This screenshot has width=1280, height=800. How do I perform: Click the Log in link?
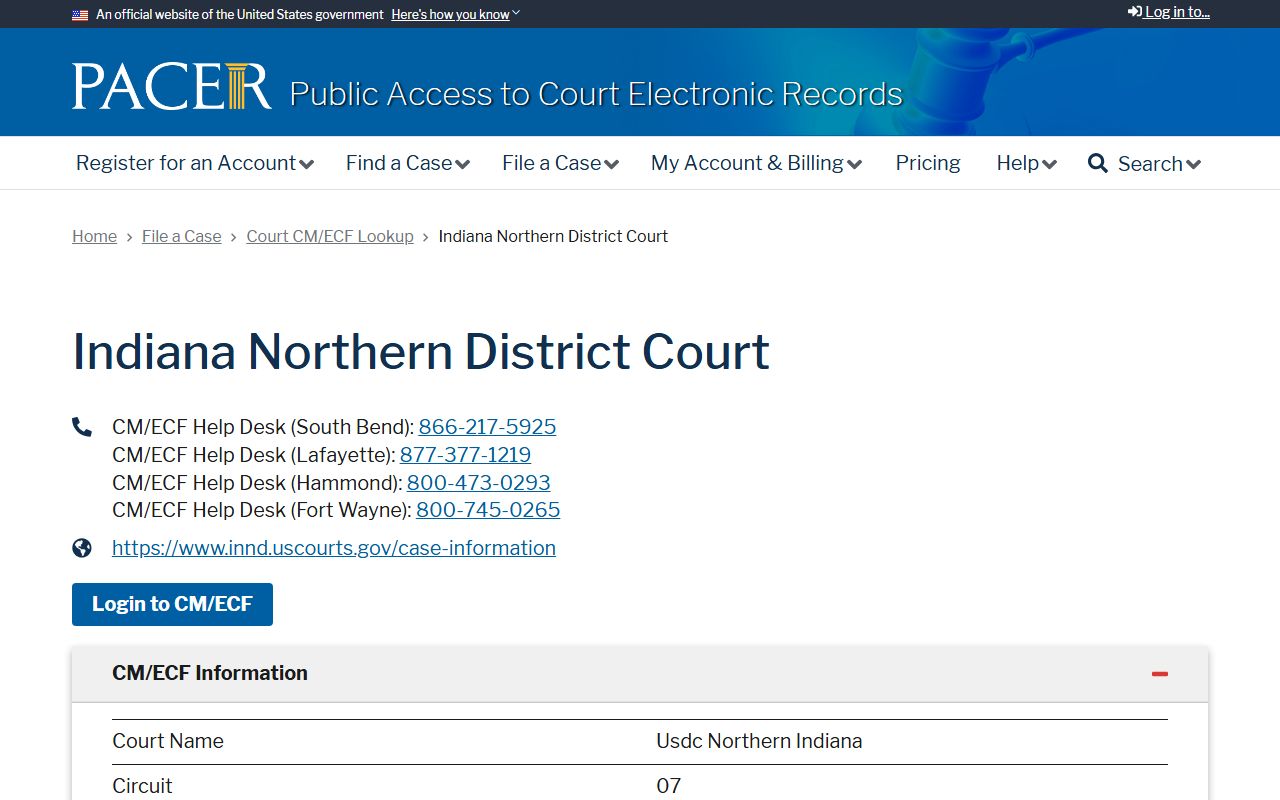[x=1169, y=12]
